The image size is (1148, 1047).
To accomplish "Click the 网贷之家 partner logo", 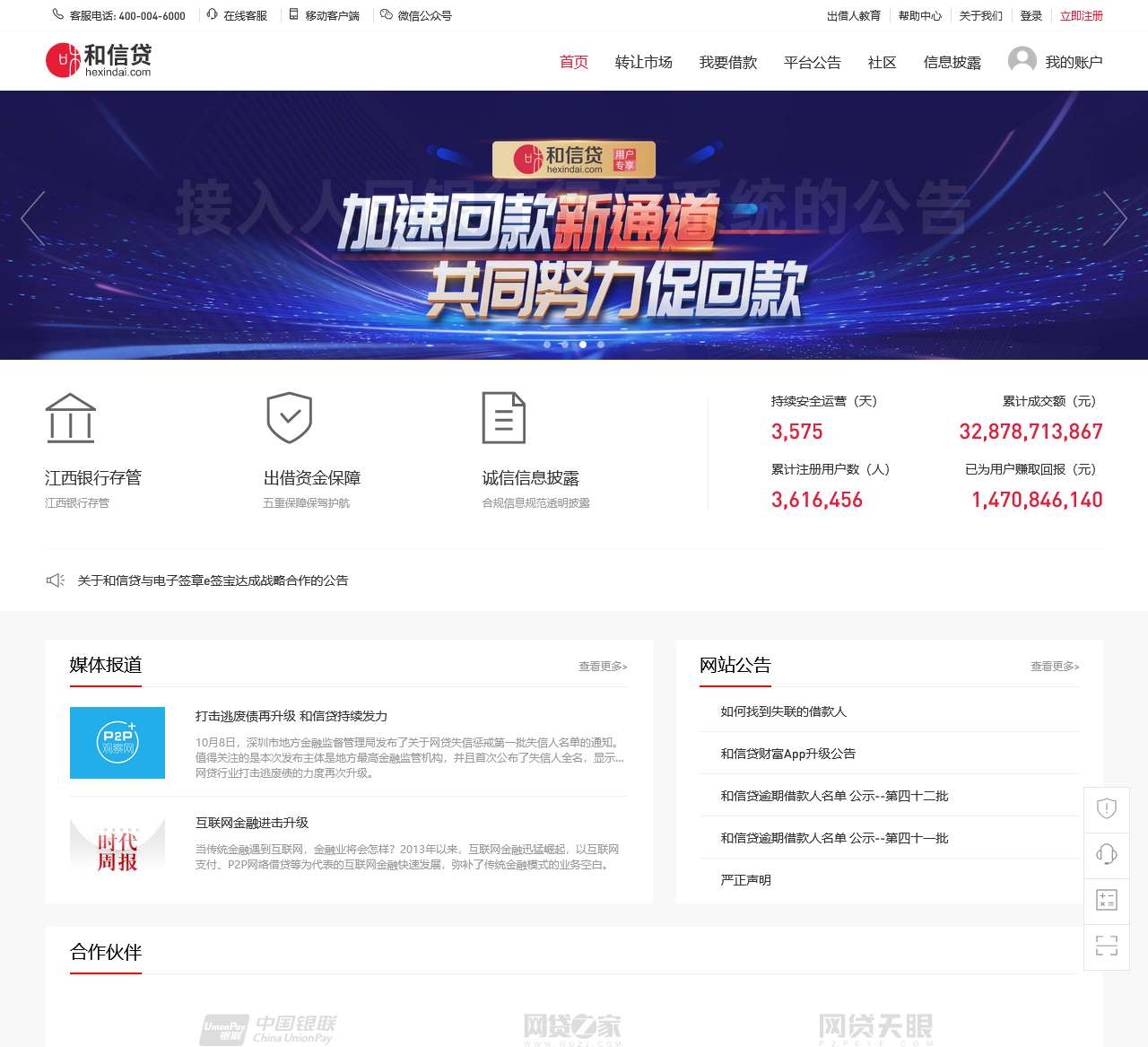I will [x=572, y=1029].
